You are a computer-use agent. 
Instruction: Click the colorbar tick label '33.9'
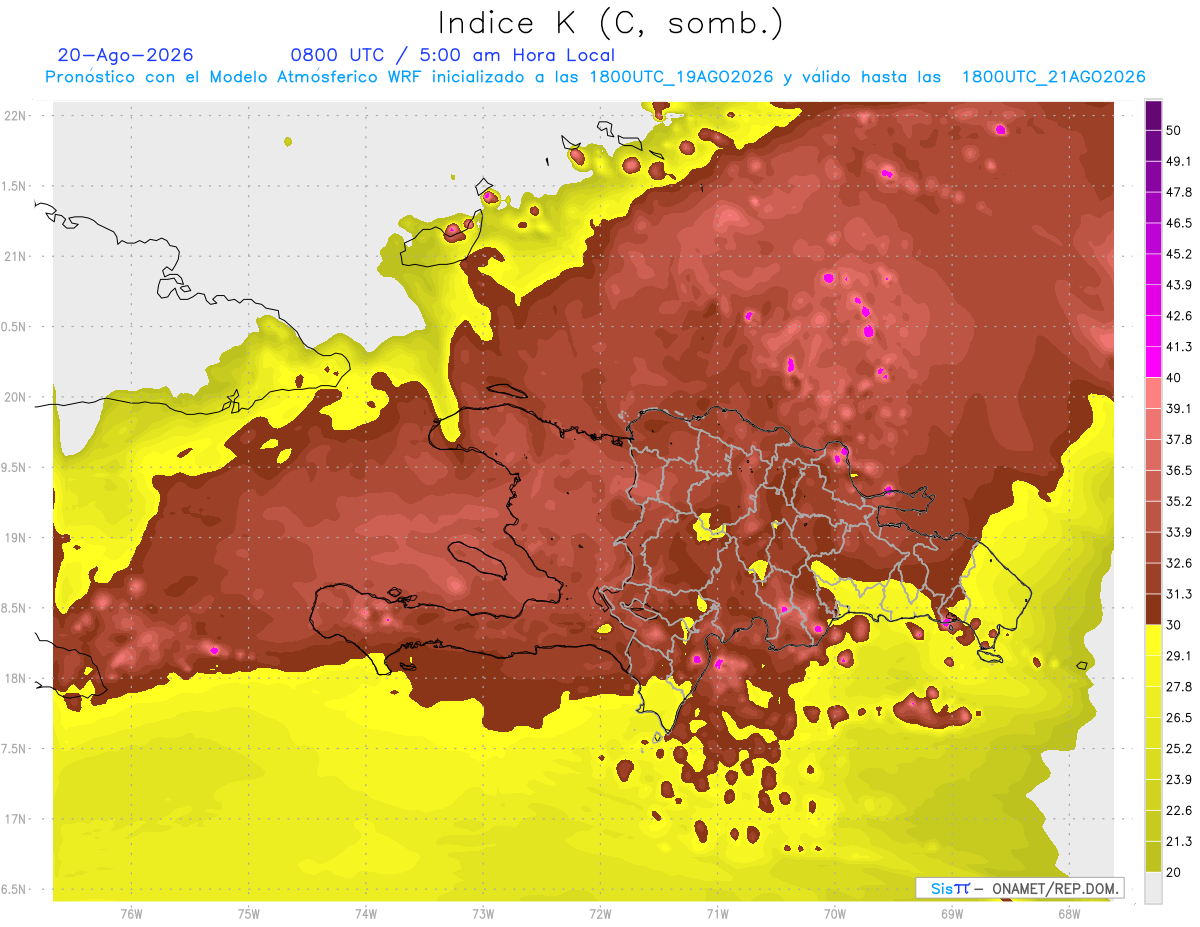[1179, 532]
